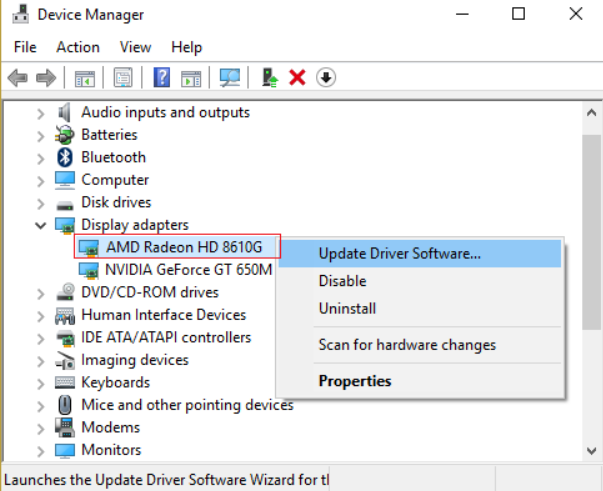603x491 pixels.
Task: Click the Device Manager title bar icon
Action: click(x=20, y=14)
